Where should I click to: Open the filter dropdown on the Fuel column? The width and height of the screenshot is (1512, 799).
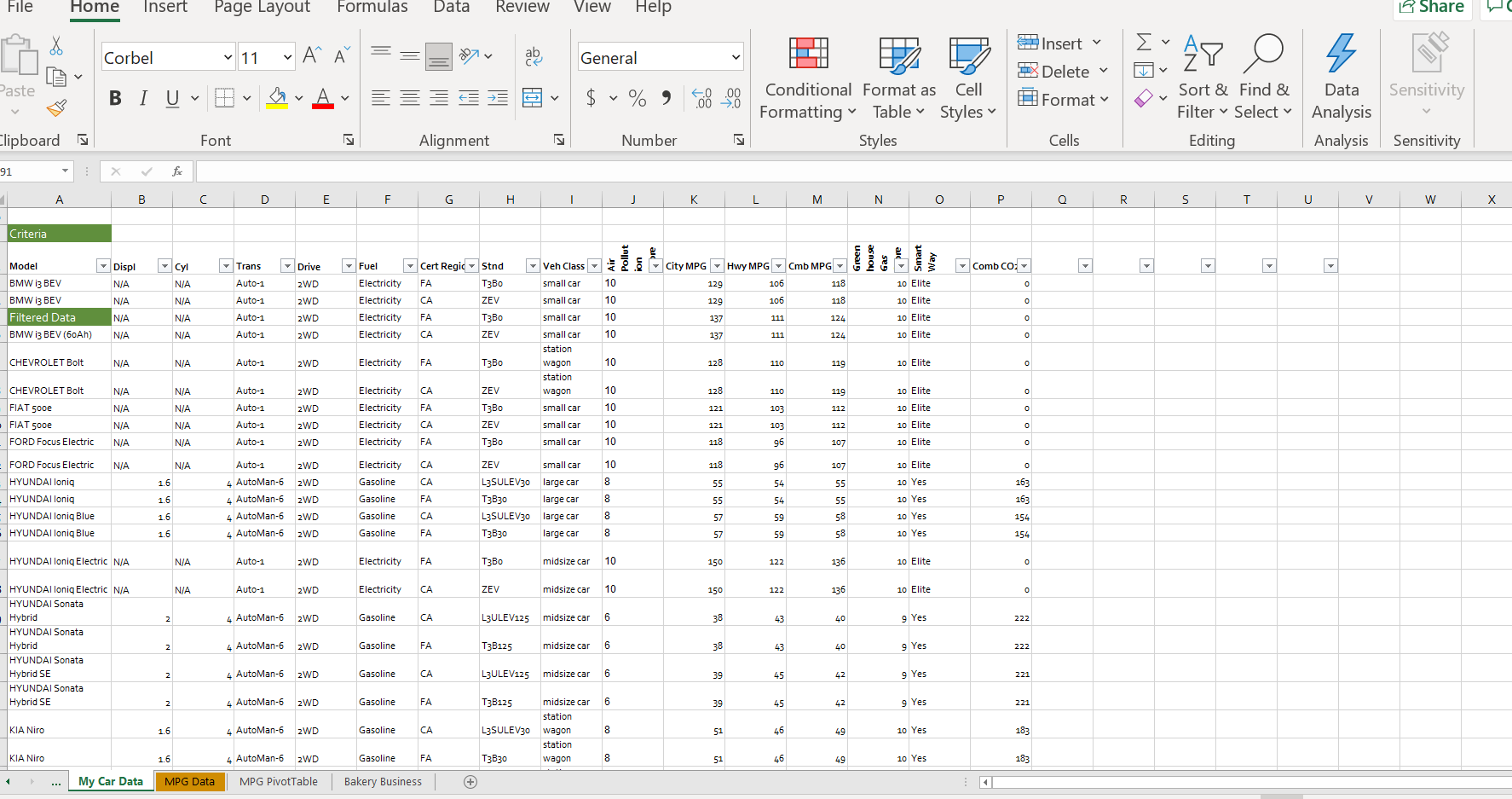(x=409, y=265)
